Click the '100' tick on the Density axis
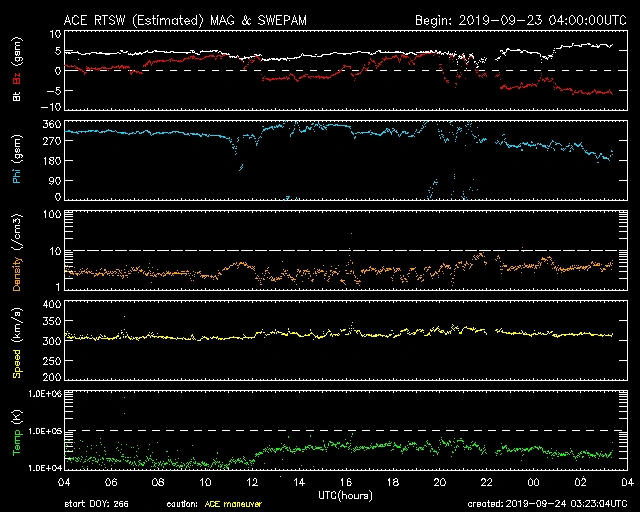Screen dimensions: 640x512 pos(52,214)
